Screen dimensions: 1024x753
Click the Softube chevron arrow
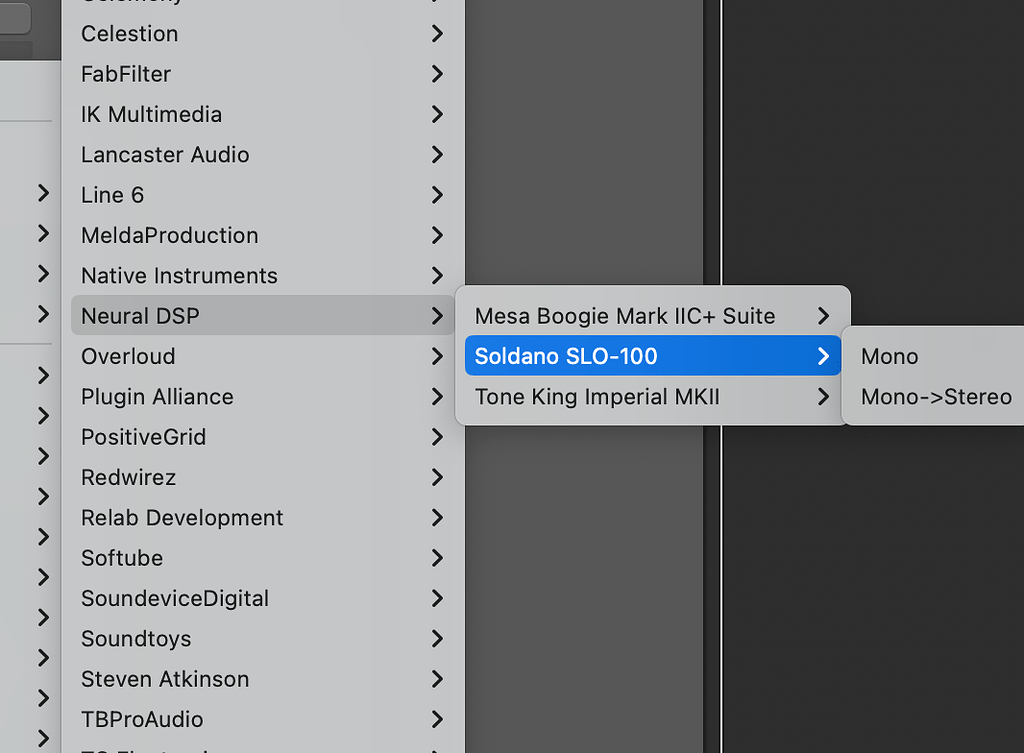coord(437,558)
